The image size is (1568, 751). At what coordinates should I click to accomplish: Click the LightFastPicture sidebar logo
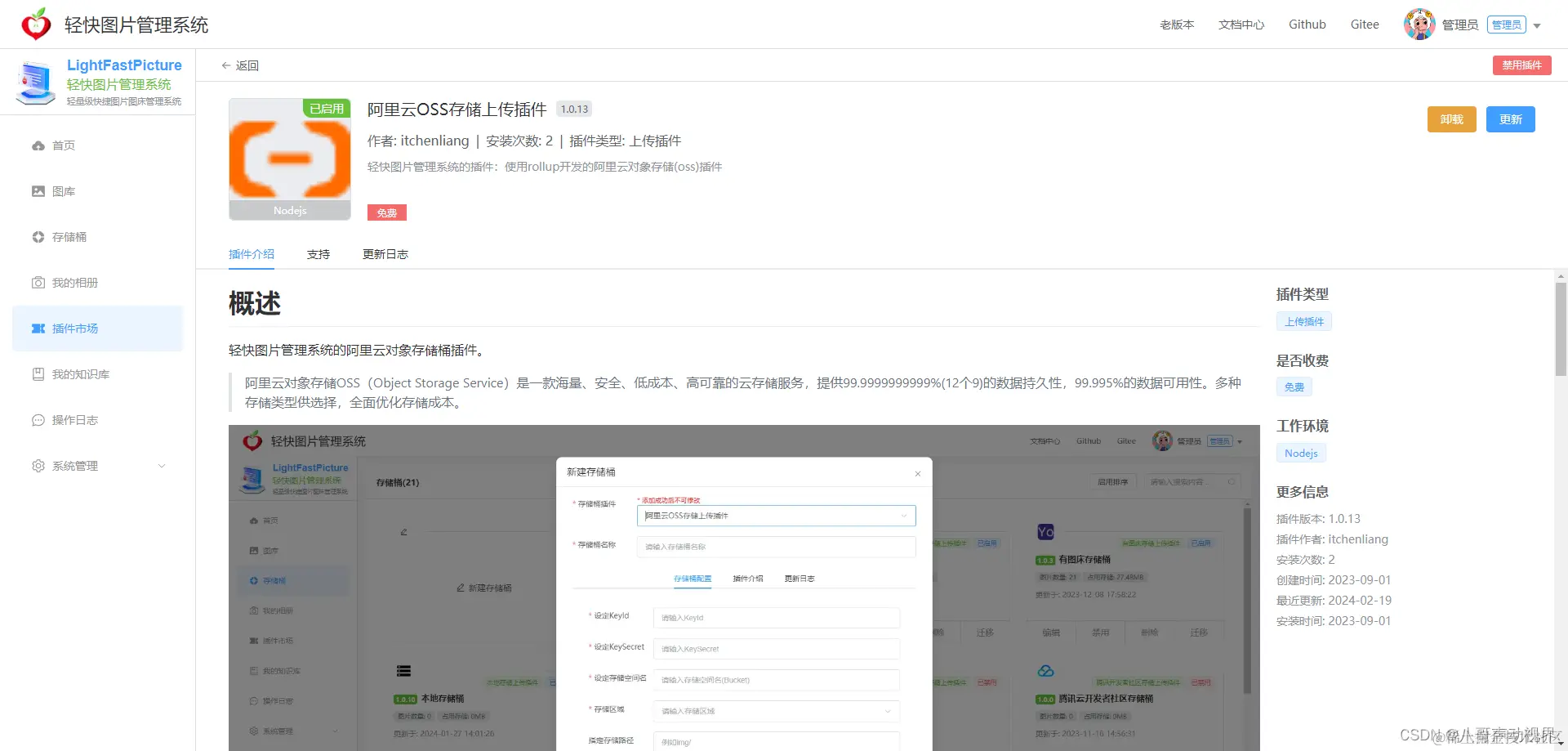pyautogui.click(x=35, y=83)
